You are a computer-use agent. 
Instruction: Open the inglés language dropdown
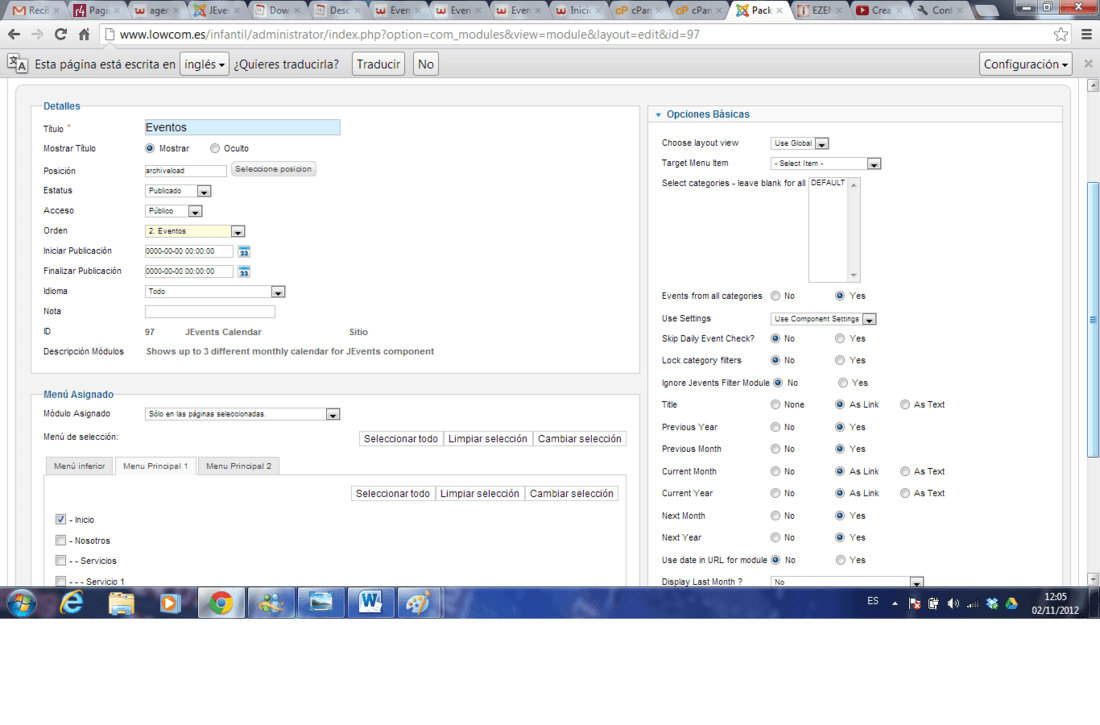coord(204,64)
